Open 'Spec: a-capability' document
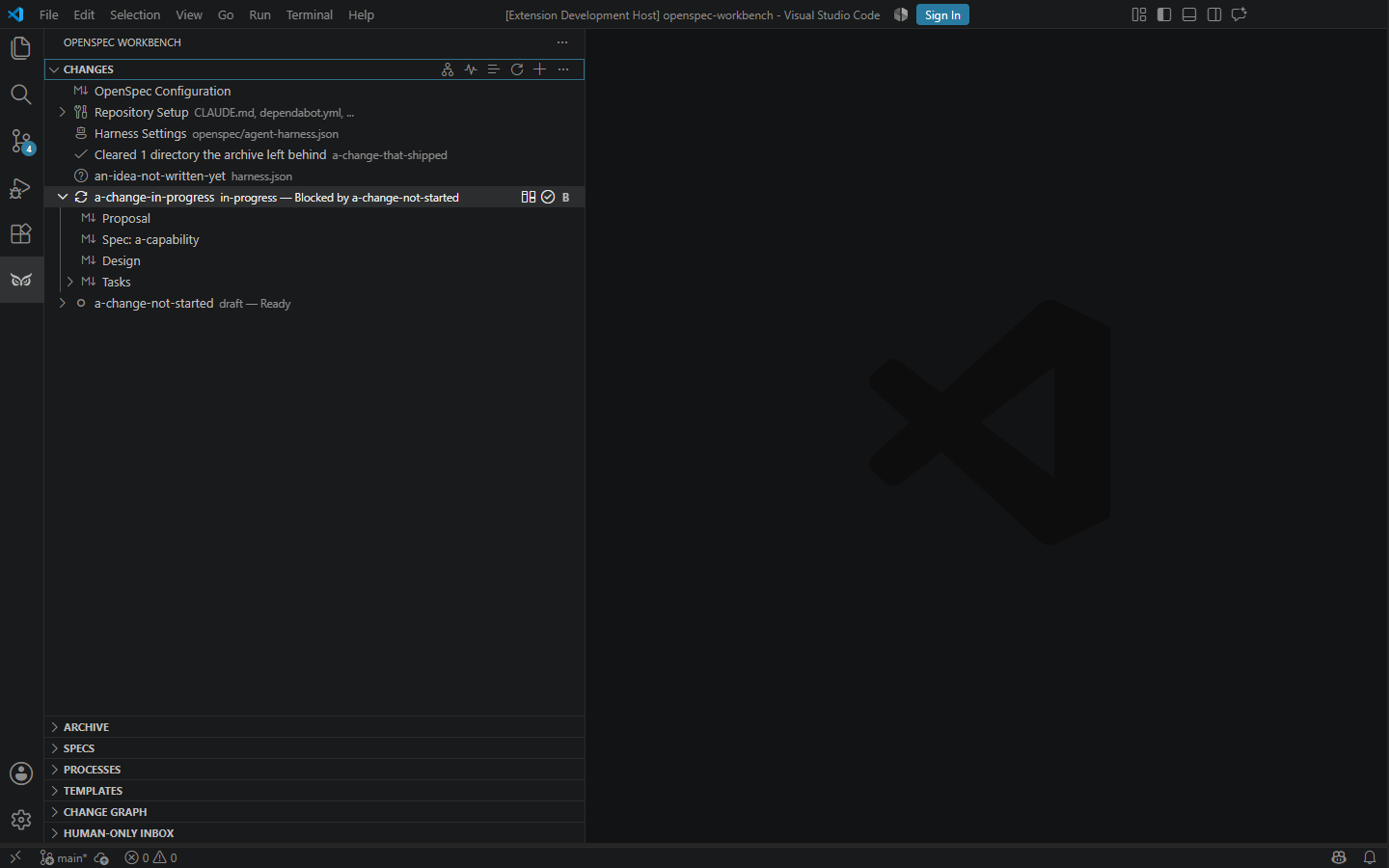This screenshot has height=868, width=1389. click(x=314, y=239)
